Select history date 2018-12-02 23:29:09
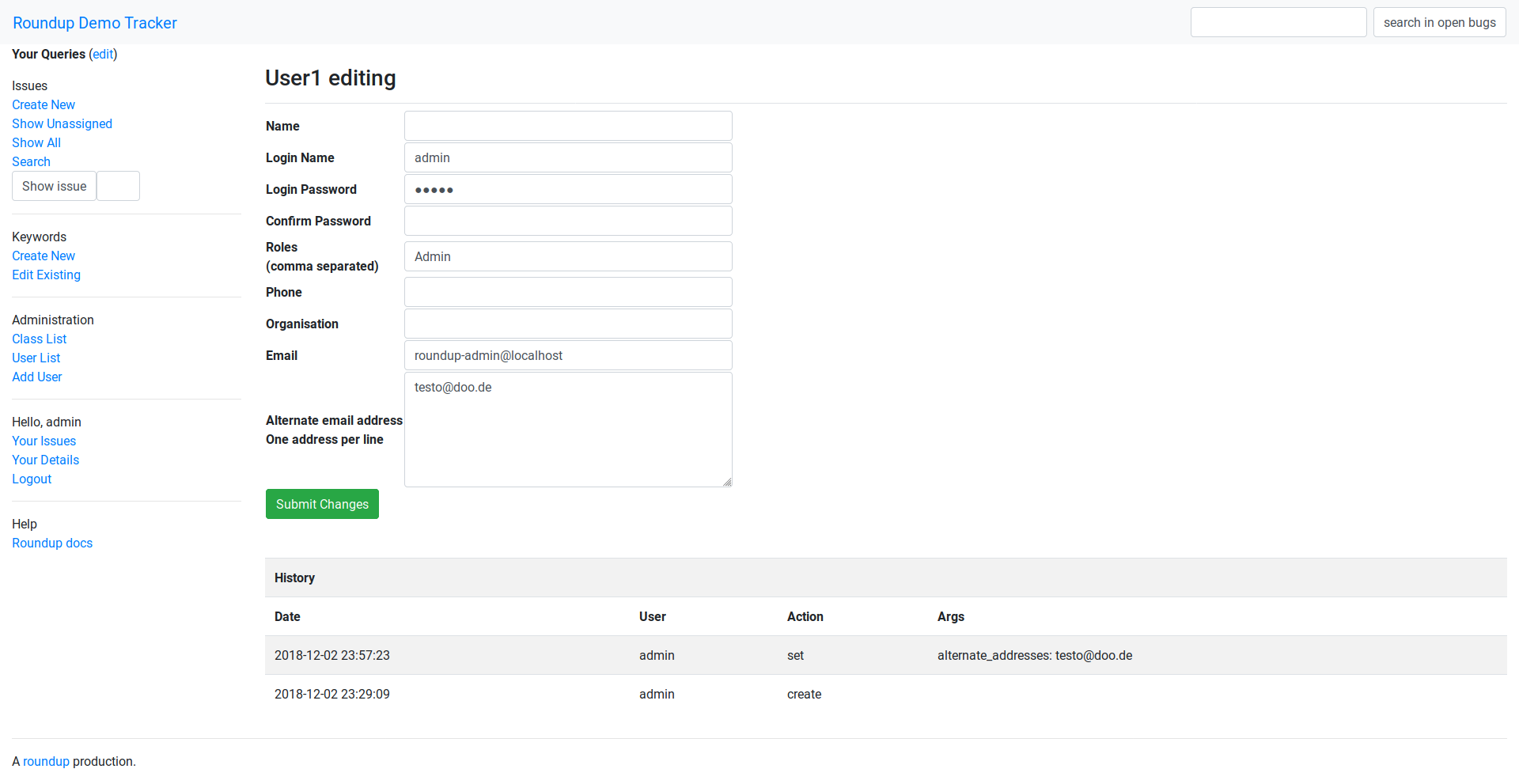The height and width of the screenshot is (784, 1519). click(x=332, y=694)
